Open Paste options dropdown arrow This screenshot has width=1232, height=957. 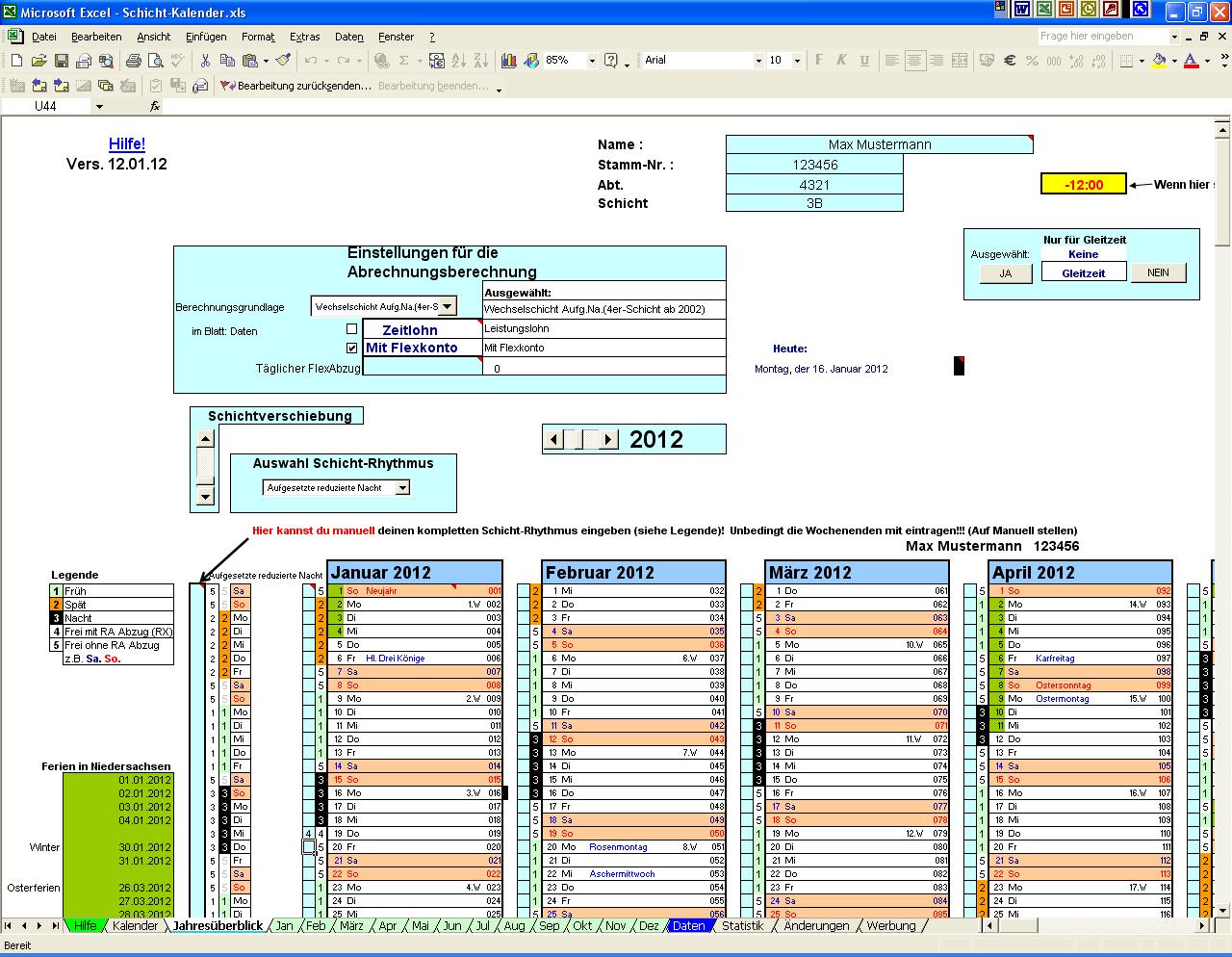coord(265,60)
